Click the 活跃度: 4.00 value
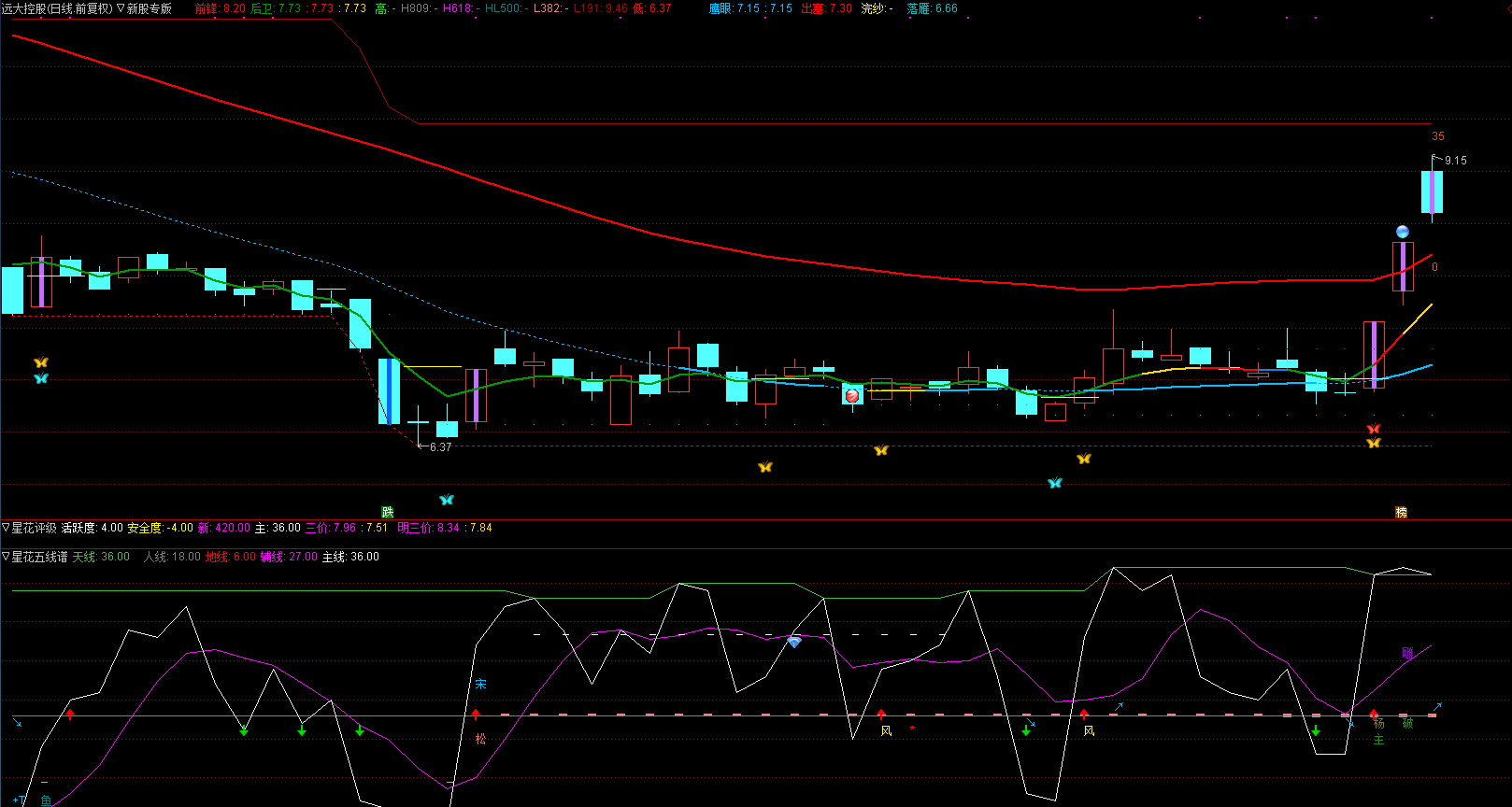The width and height of the screenshot is (1512, 807). pos(93,528)
